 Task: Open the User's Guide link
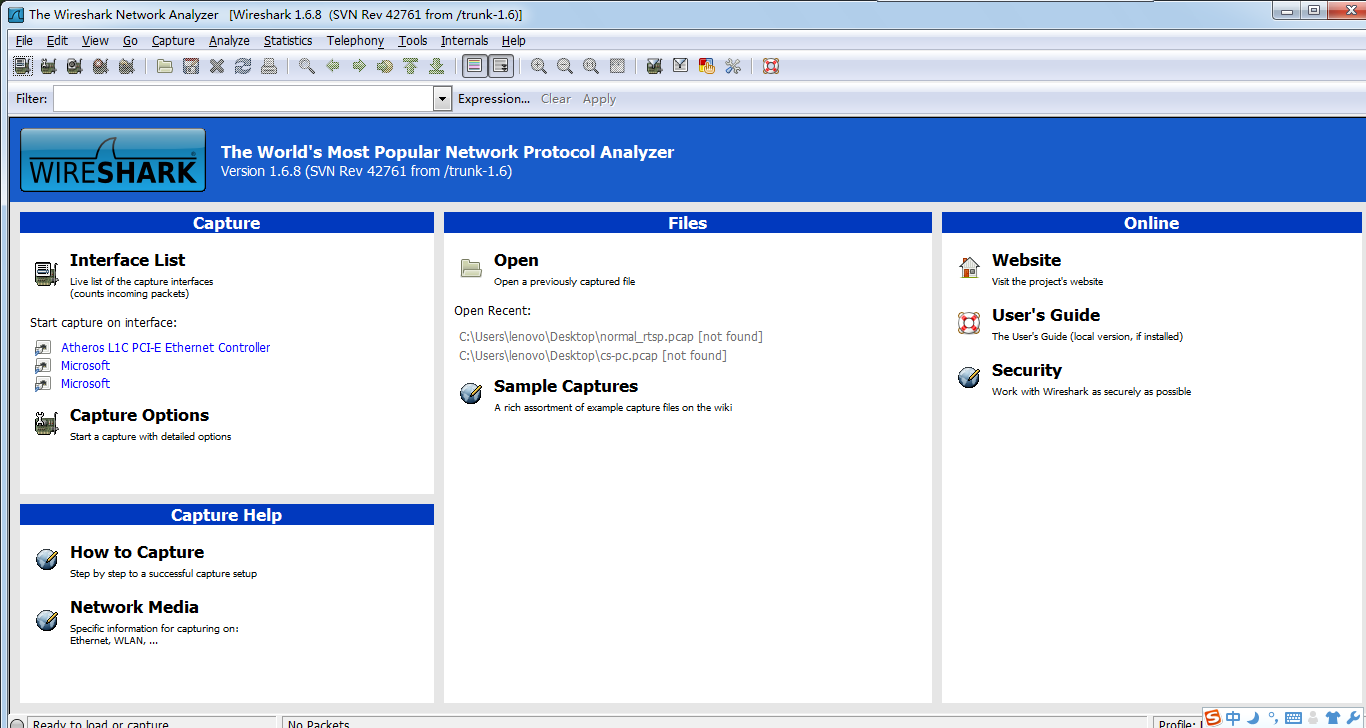[x=1046, y=315]
